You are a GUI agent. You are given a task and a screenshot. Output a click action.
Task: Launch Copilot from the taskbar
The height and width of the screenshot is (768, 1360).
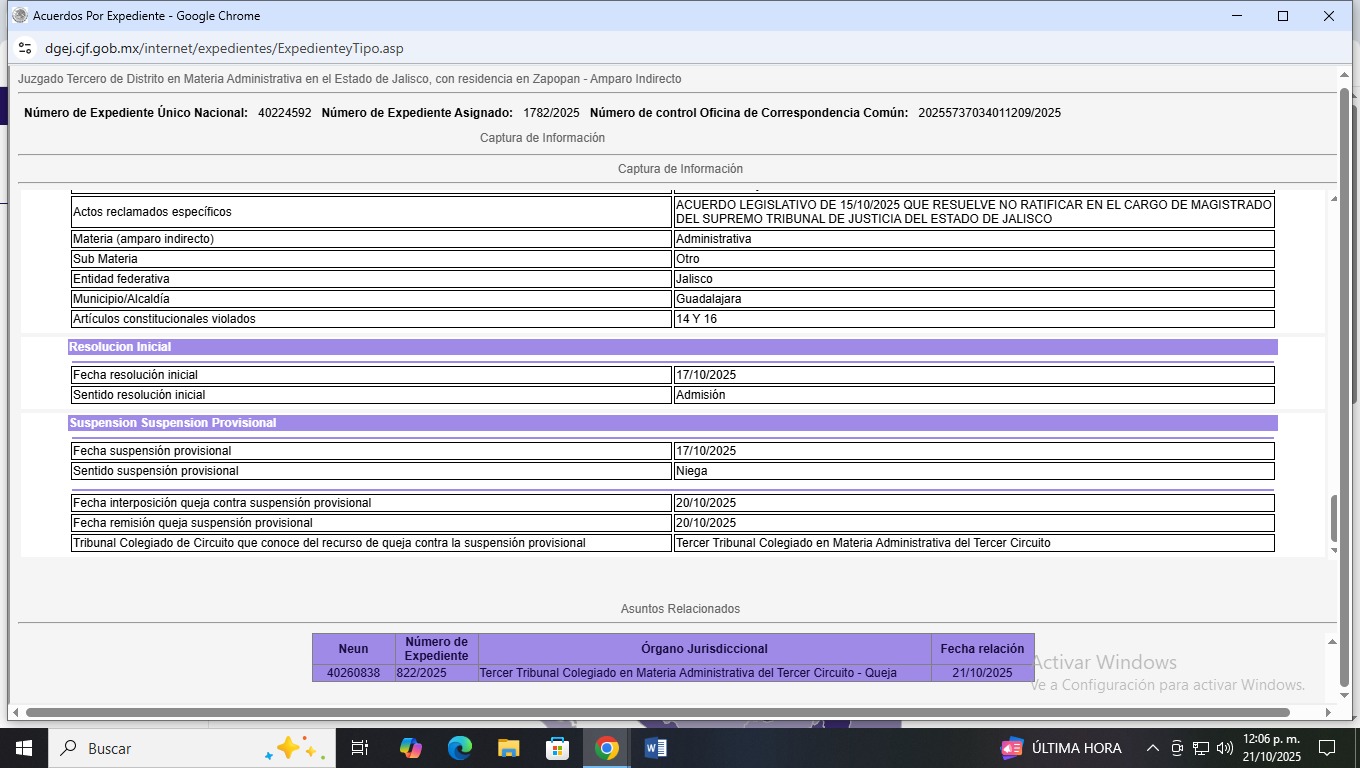coord(411,748)
